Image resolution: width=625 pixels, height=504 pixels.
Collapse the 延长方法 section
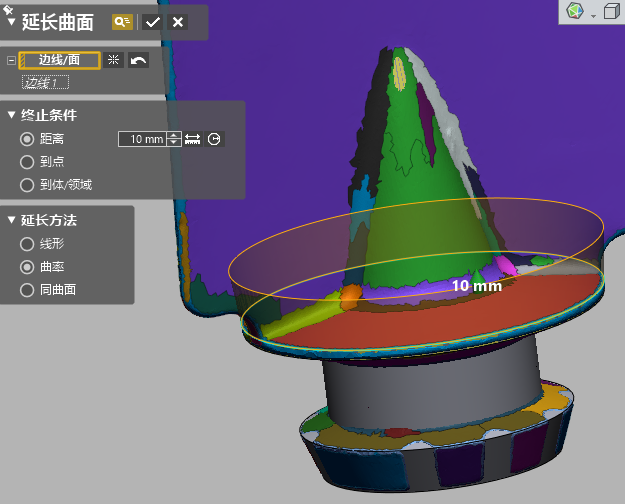click(x=11, y=220)
